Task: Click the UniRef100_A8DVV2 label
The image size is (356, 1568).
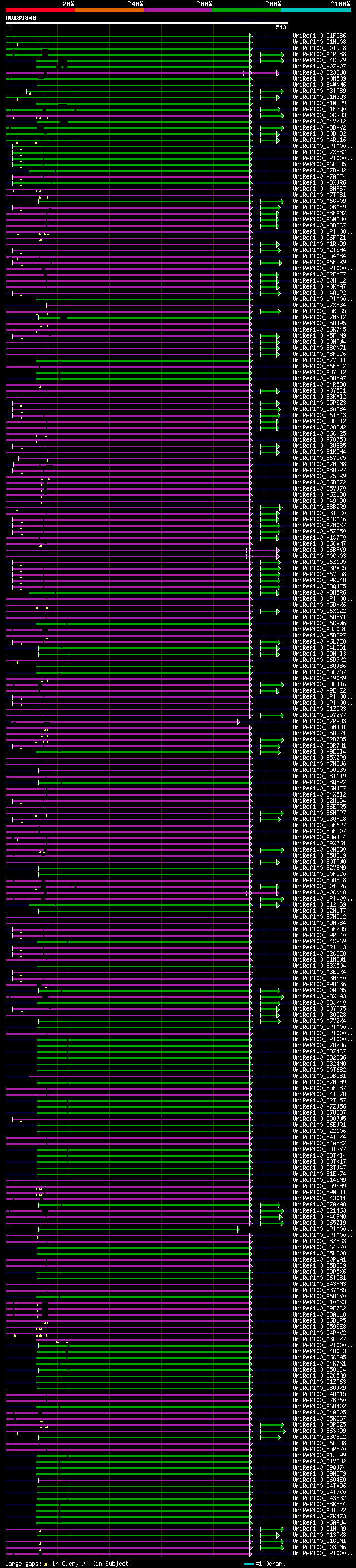Action: click(x=319, y=128)
